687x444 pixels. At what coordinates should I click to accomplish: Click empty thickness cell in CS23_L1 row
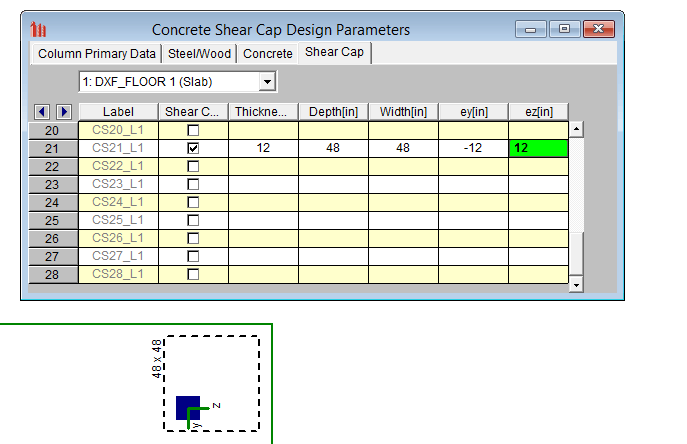tap(263, 184)
